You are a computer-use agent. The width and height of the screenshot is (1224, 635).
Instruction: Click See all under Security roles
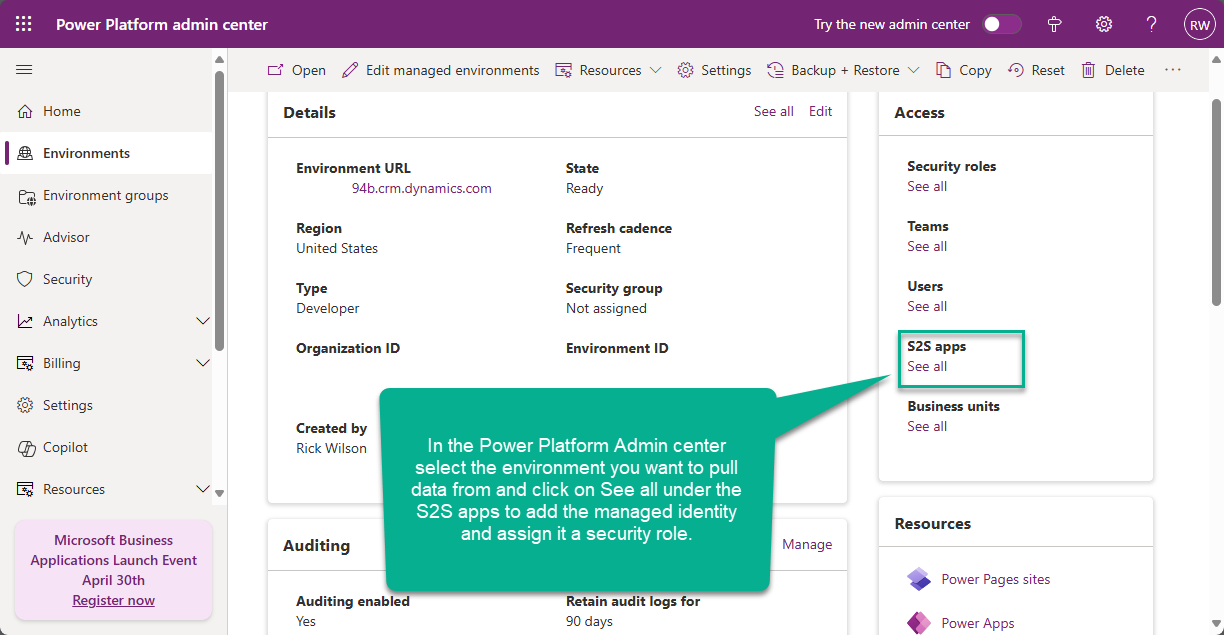(927, 186)
